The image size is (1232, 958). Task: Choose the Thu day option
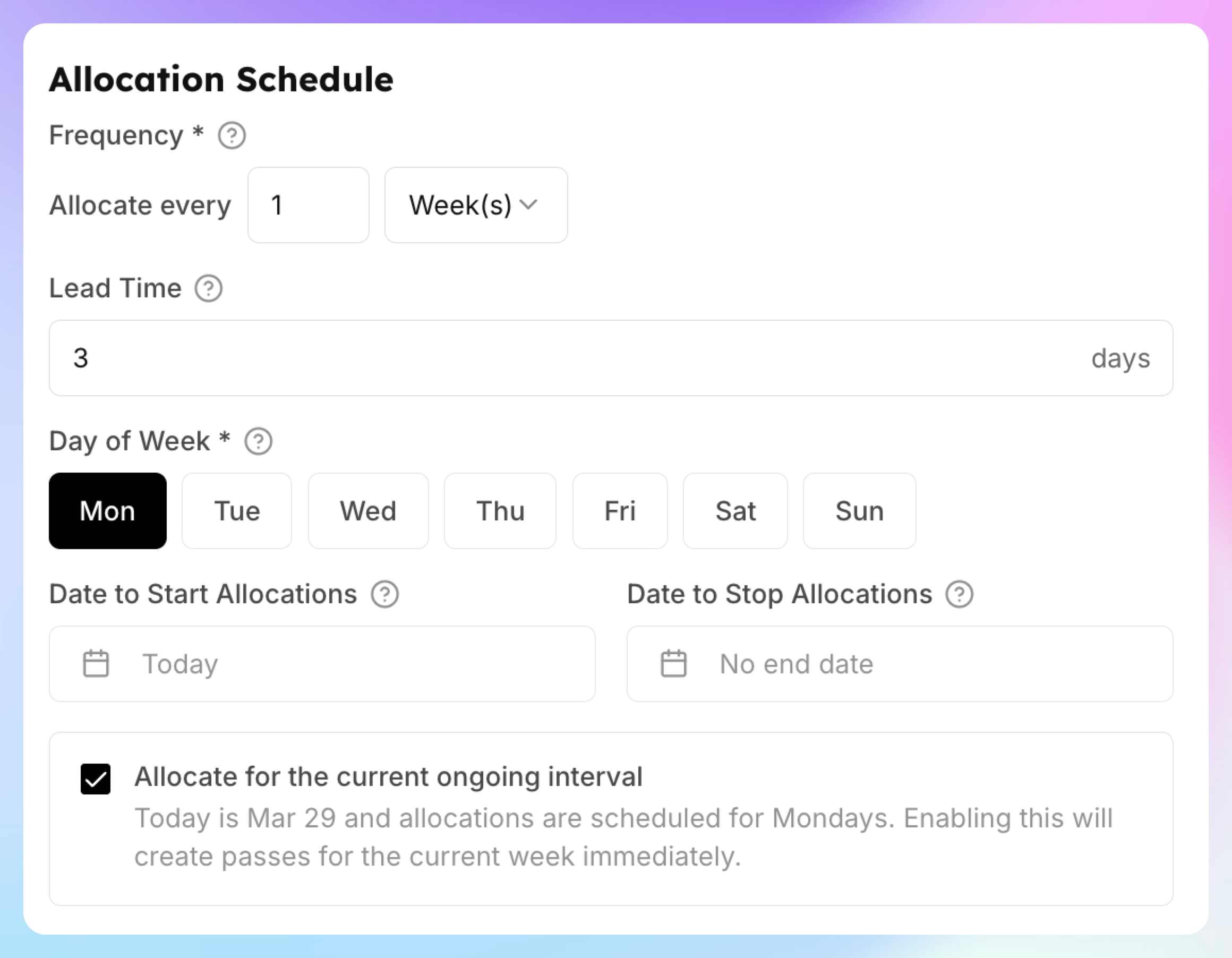click(500, 510)
